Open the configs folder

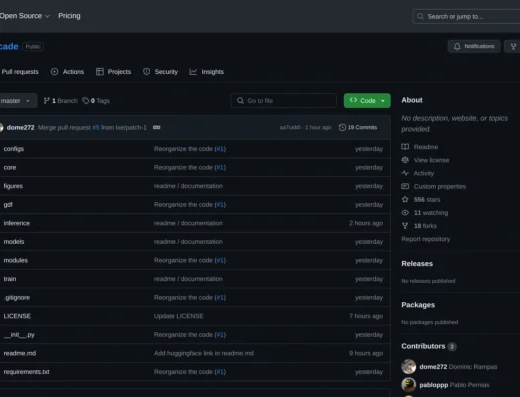click(14, 149)
